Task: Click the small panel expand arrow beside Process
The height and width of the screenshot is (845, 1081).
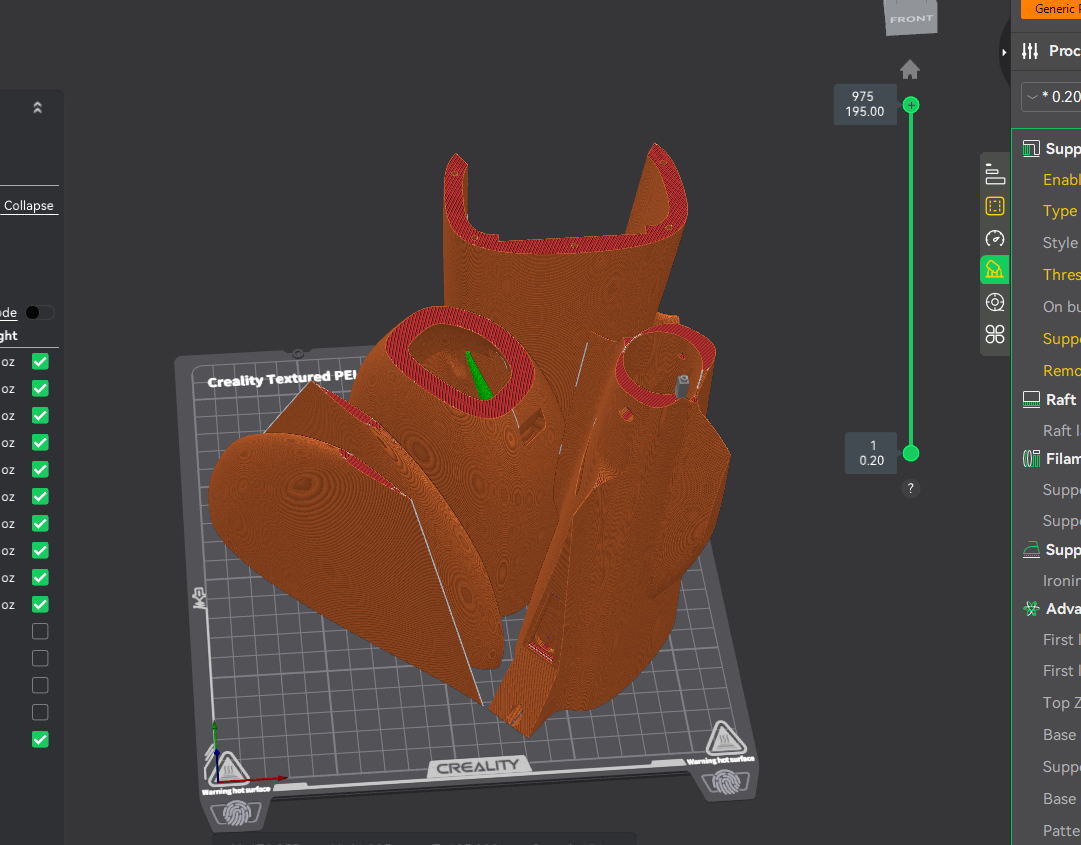Action: pyautogui.click(x=1004, y=52)
